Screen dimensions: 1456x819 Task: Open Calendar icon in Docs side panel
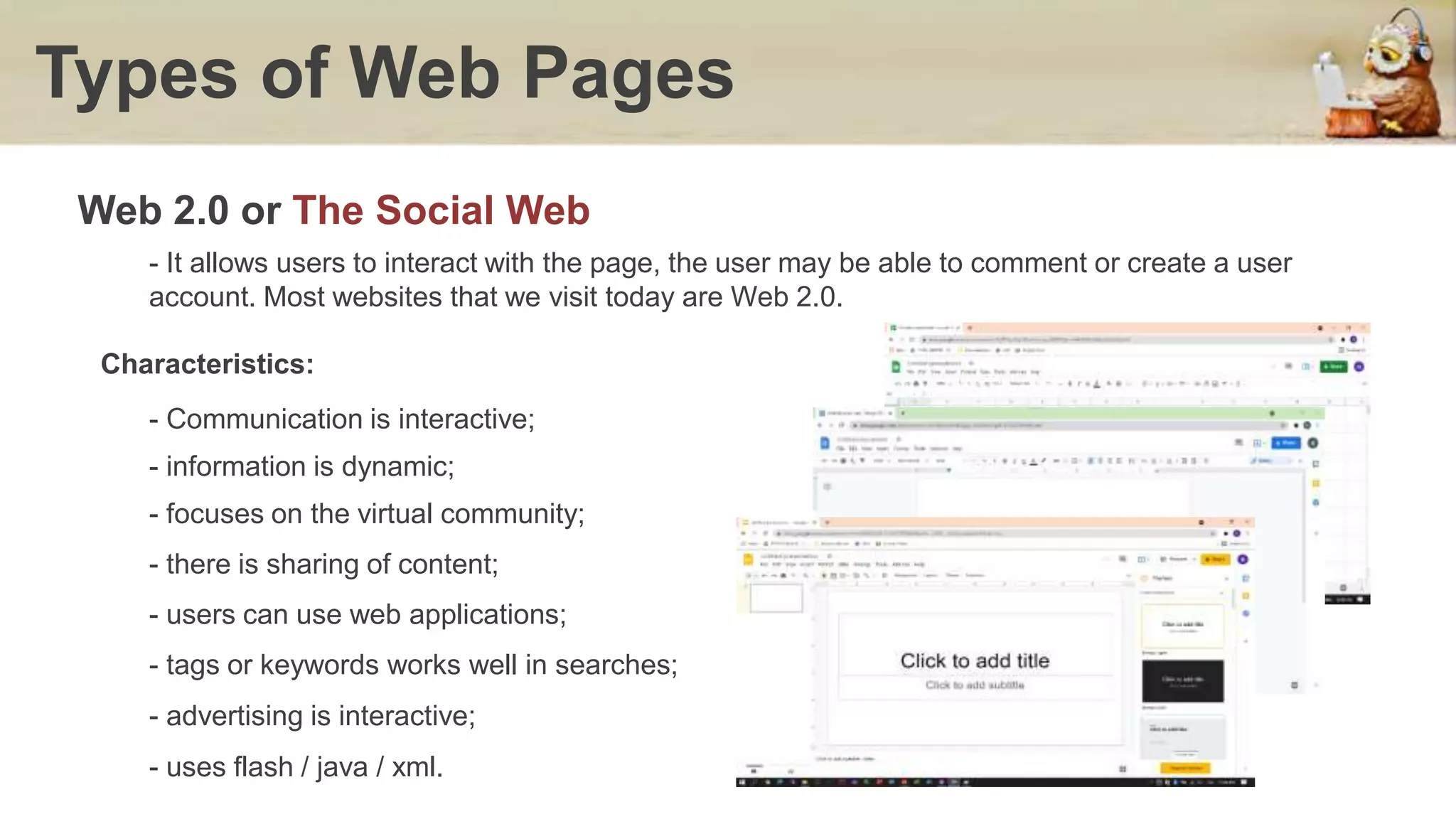click(x=1316, y=464)
